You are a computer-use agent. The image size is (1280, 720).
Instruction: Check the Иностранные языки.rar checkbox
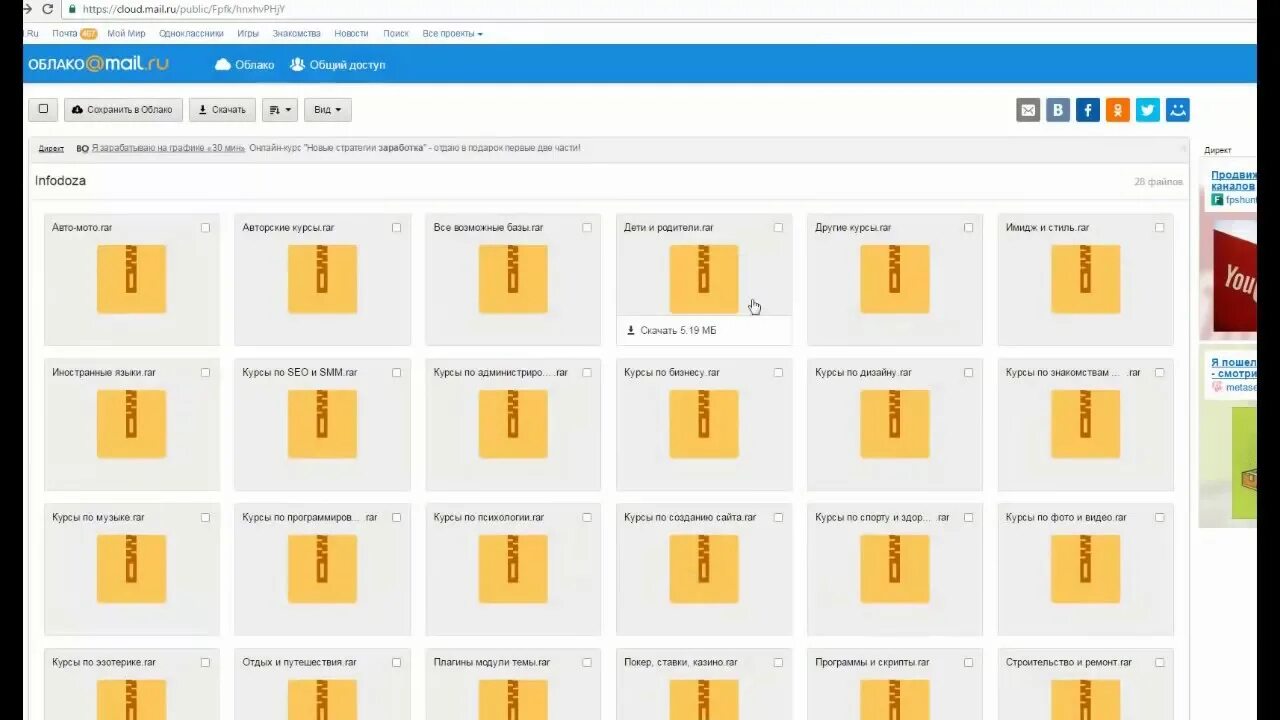pos(206,373)
